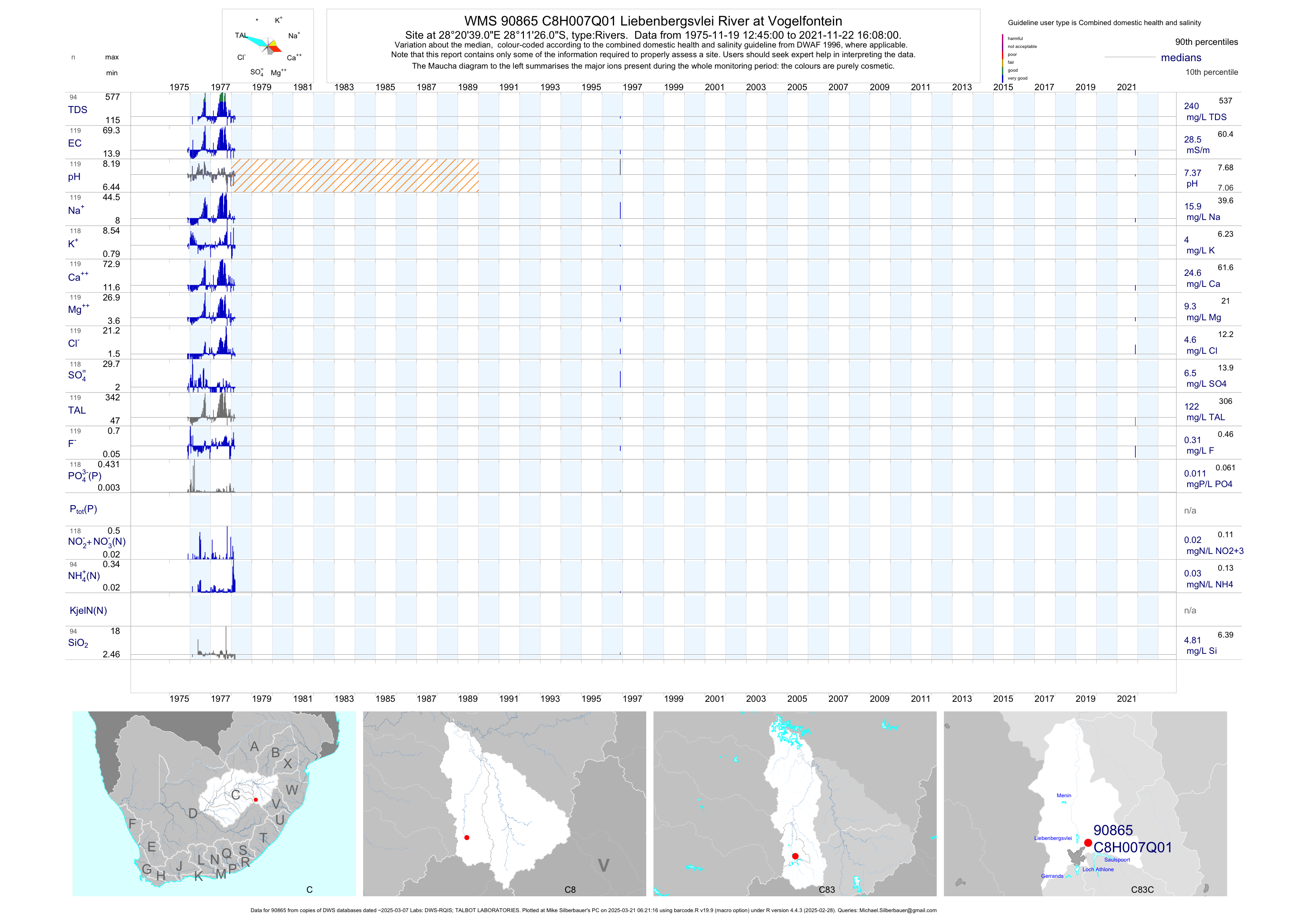Select the pH row label on left
Viewport: 1307px width, 924px height.
point(74,177)
